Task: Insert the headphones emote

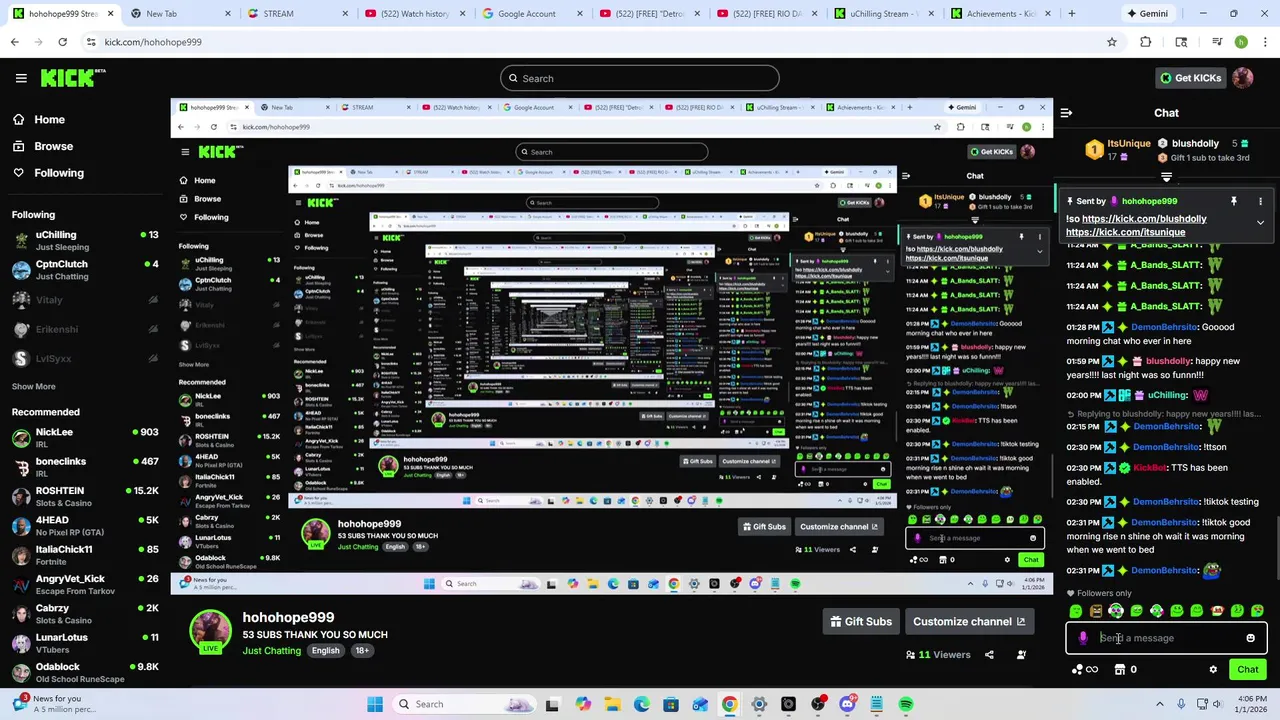Action: [1116, 611]
